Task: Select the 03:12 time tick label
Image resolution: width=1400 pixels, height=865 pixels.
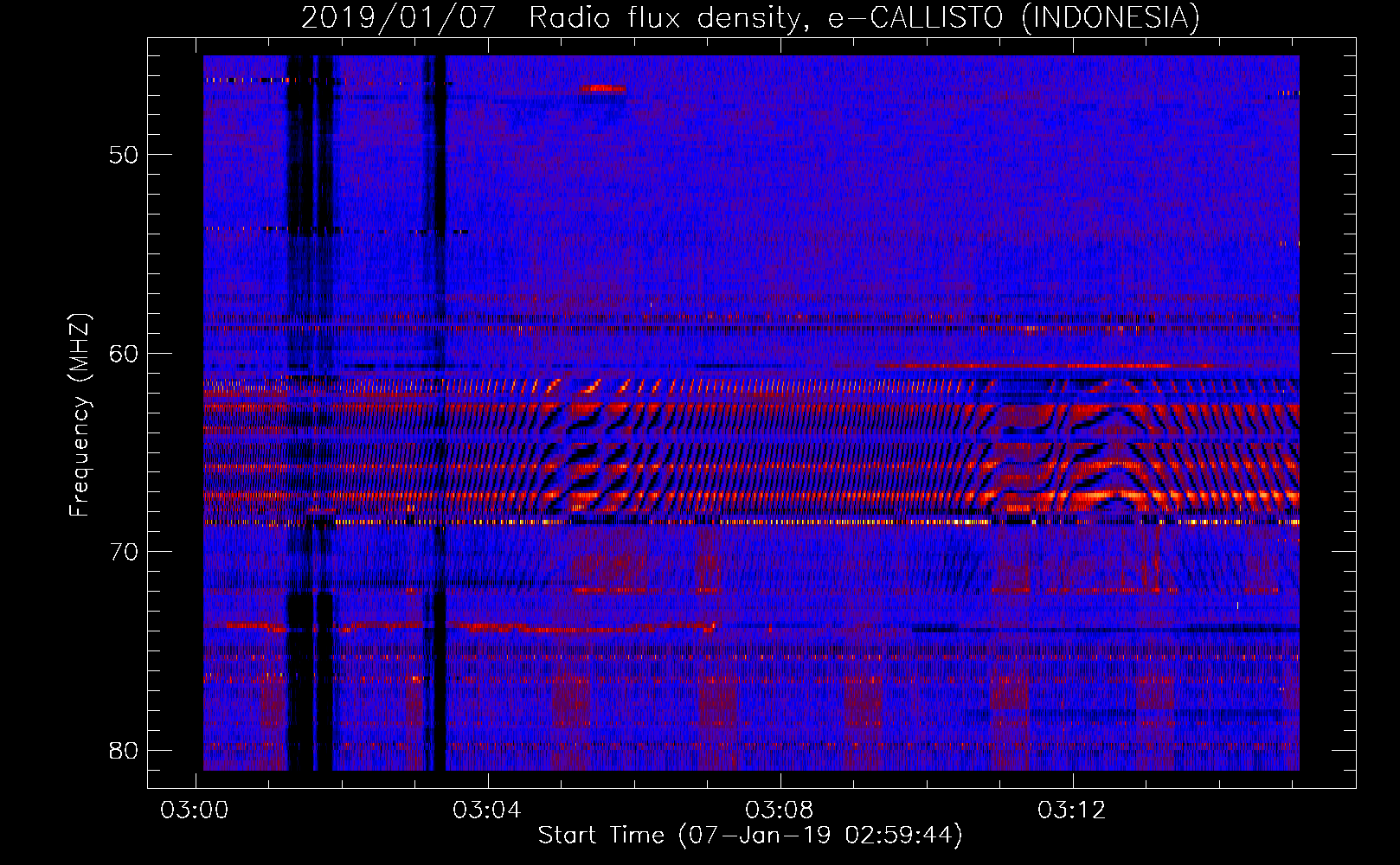Action: tap(1072, 811)
